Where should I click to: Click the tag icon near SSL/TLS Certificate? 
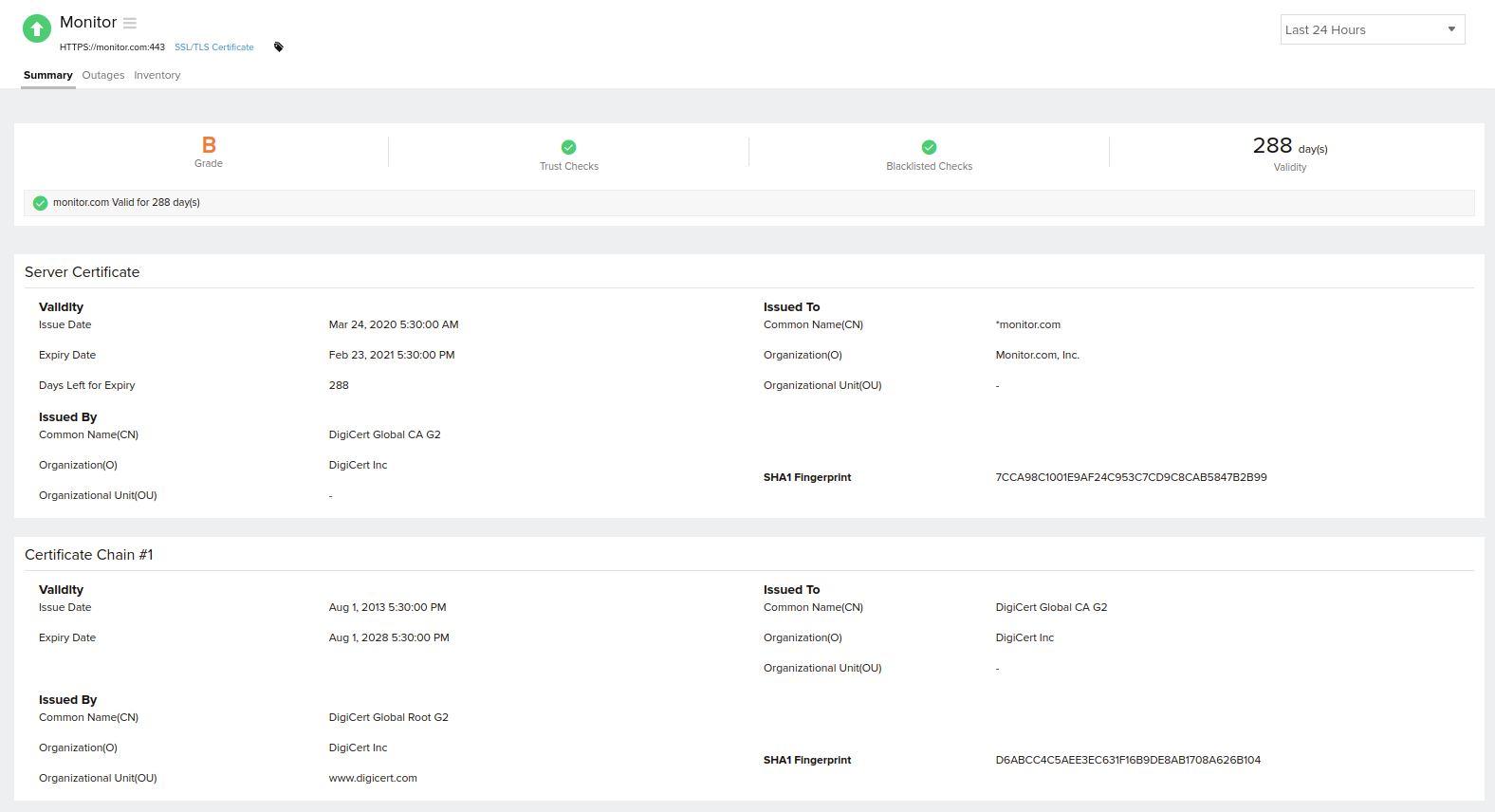(279, 46)
